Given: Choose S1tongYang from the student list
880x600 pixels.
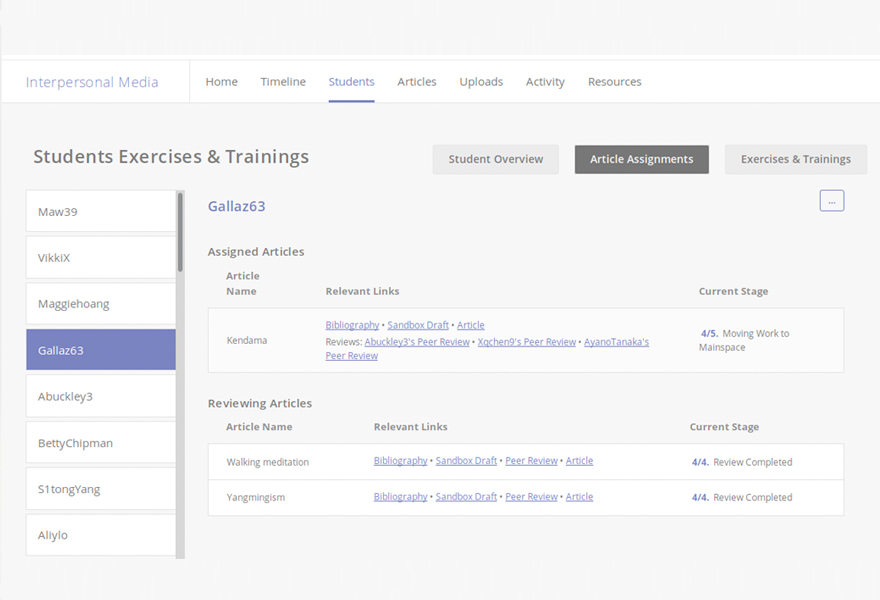Looking at the screenshot, I should pos(101,489).
